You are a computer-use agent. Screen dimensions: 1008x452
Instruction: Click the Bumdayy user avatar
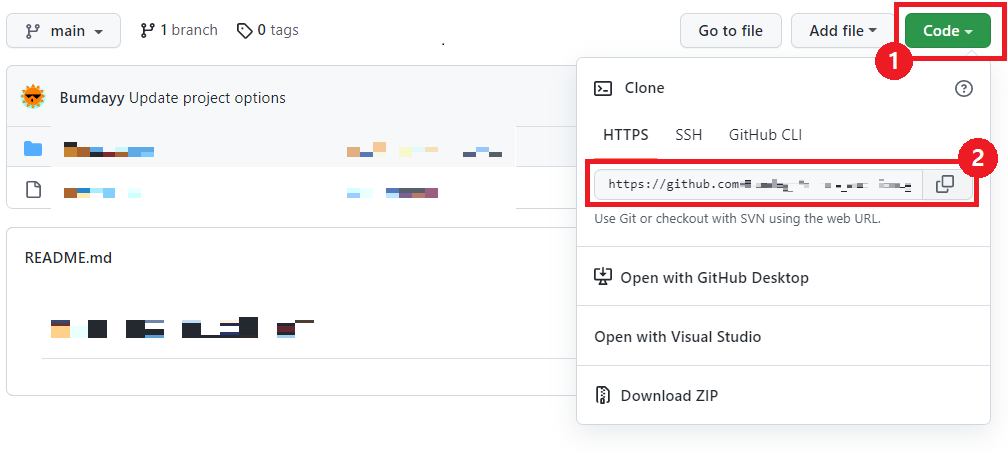[x=33, y=98]
